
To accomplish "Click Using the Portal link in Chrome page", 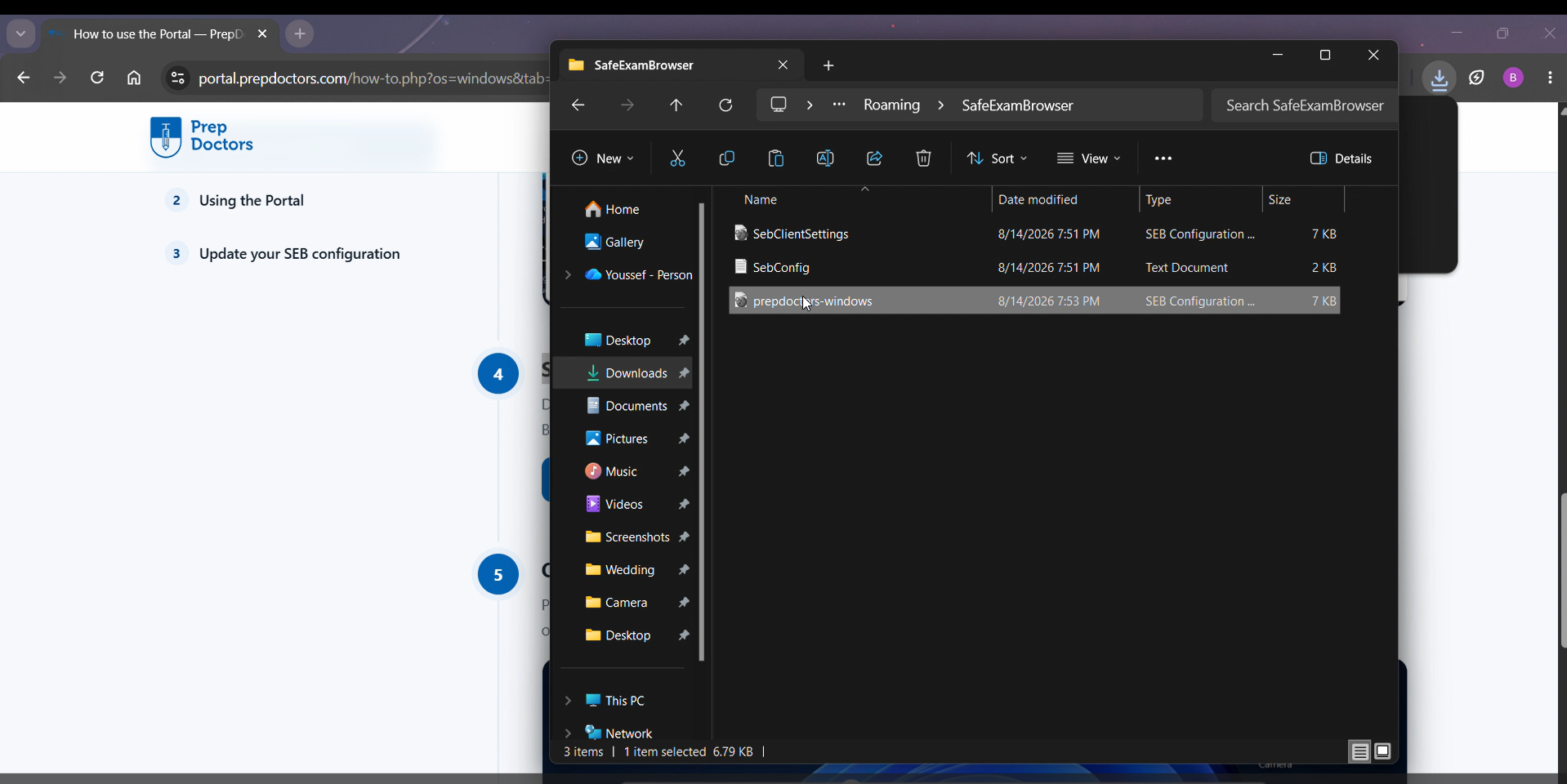I will (x=252, y=201).
